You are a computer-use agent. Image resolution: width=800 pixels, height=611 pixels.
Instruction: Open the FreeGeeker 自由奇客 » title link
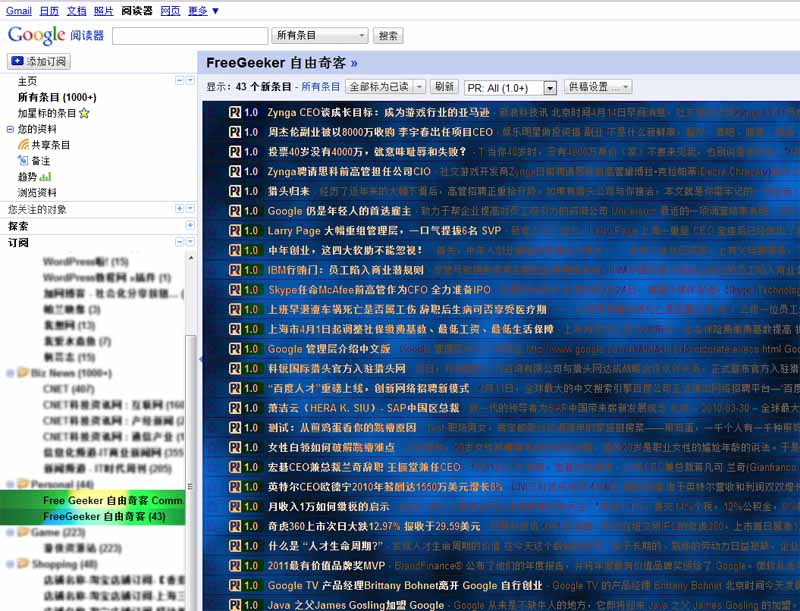[282, 63]
